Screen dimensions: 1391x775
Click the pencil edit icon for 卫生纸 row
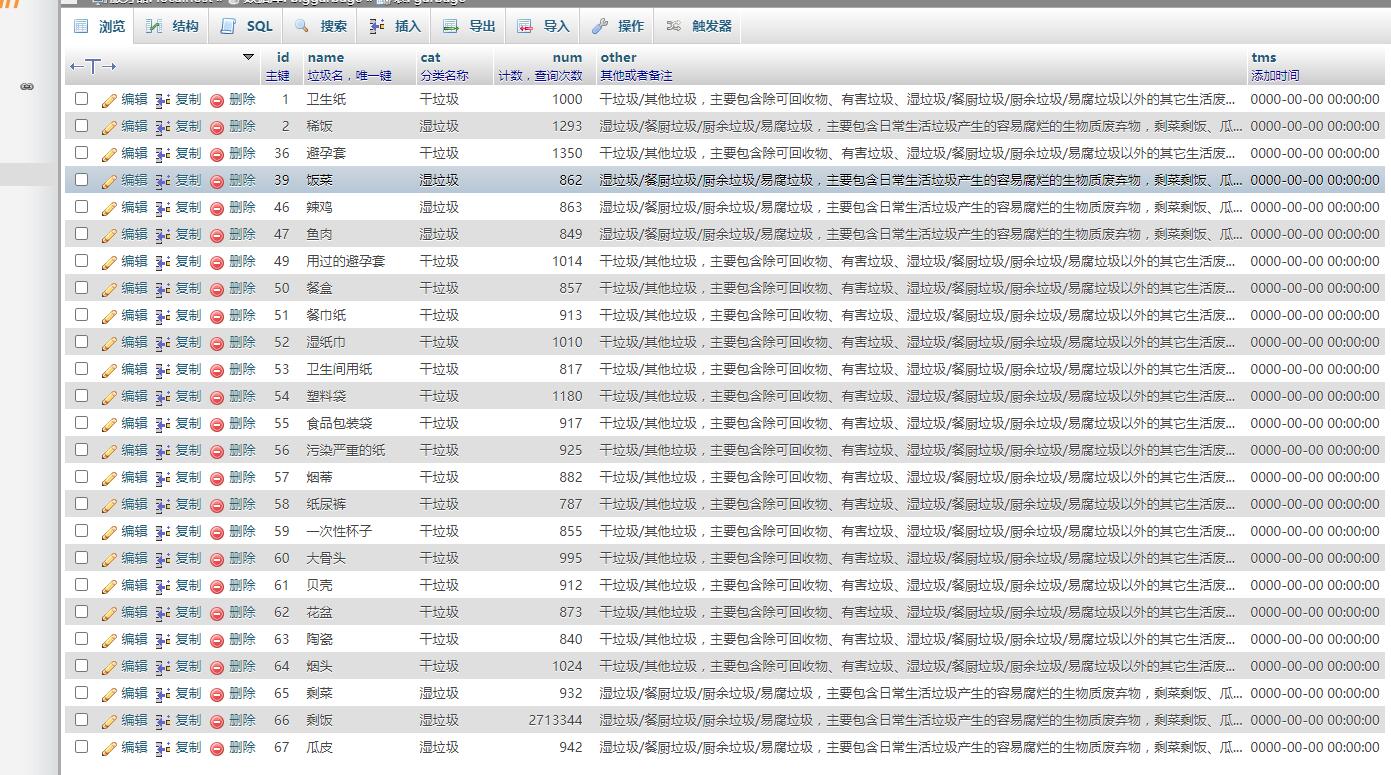tap(109, 100)
